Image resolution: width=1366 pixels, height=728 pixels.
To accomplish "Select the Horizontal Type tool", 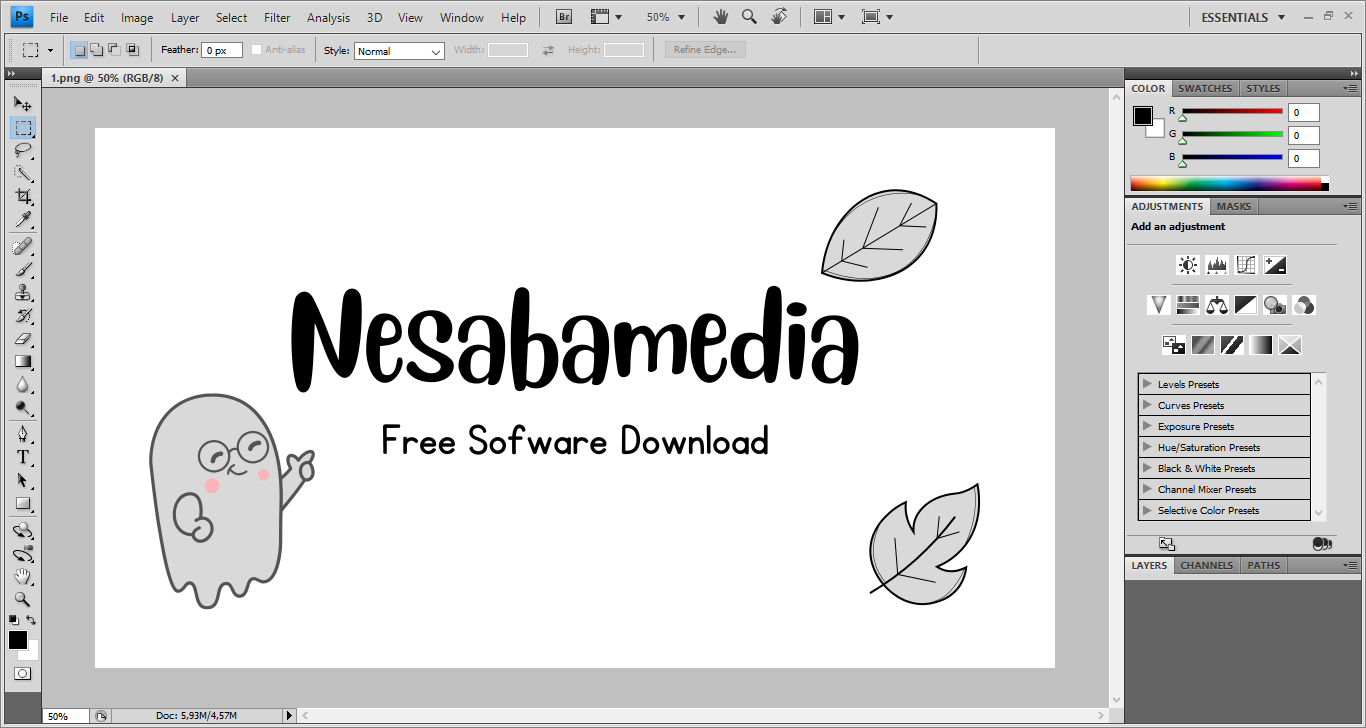I will click(x=22, y=457).
